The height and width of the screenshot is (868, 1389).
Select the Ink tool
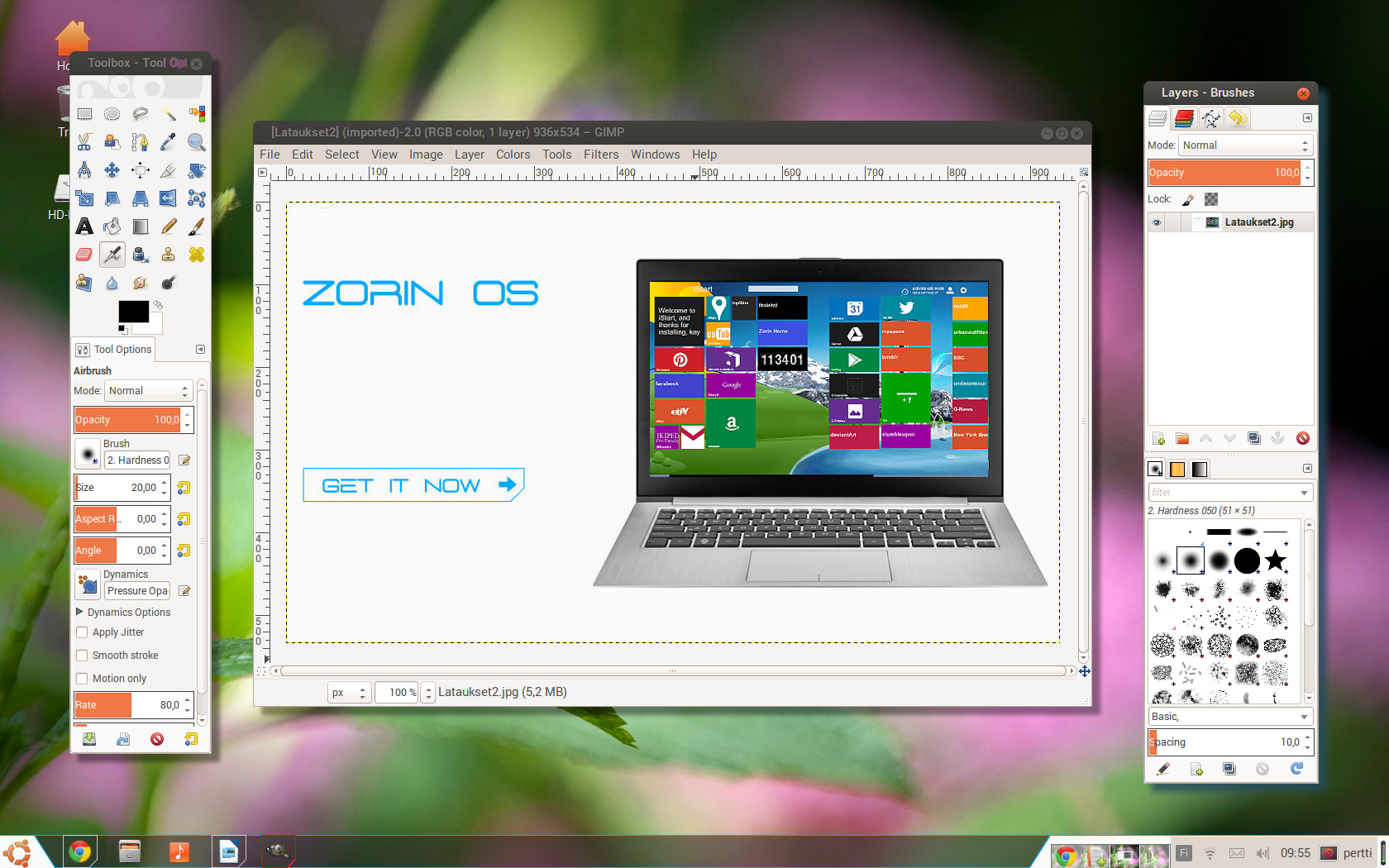pyautogui.click(x=141, y=255)
